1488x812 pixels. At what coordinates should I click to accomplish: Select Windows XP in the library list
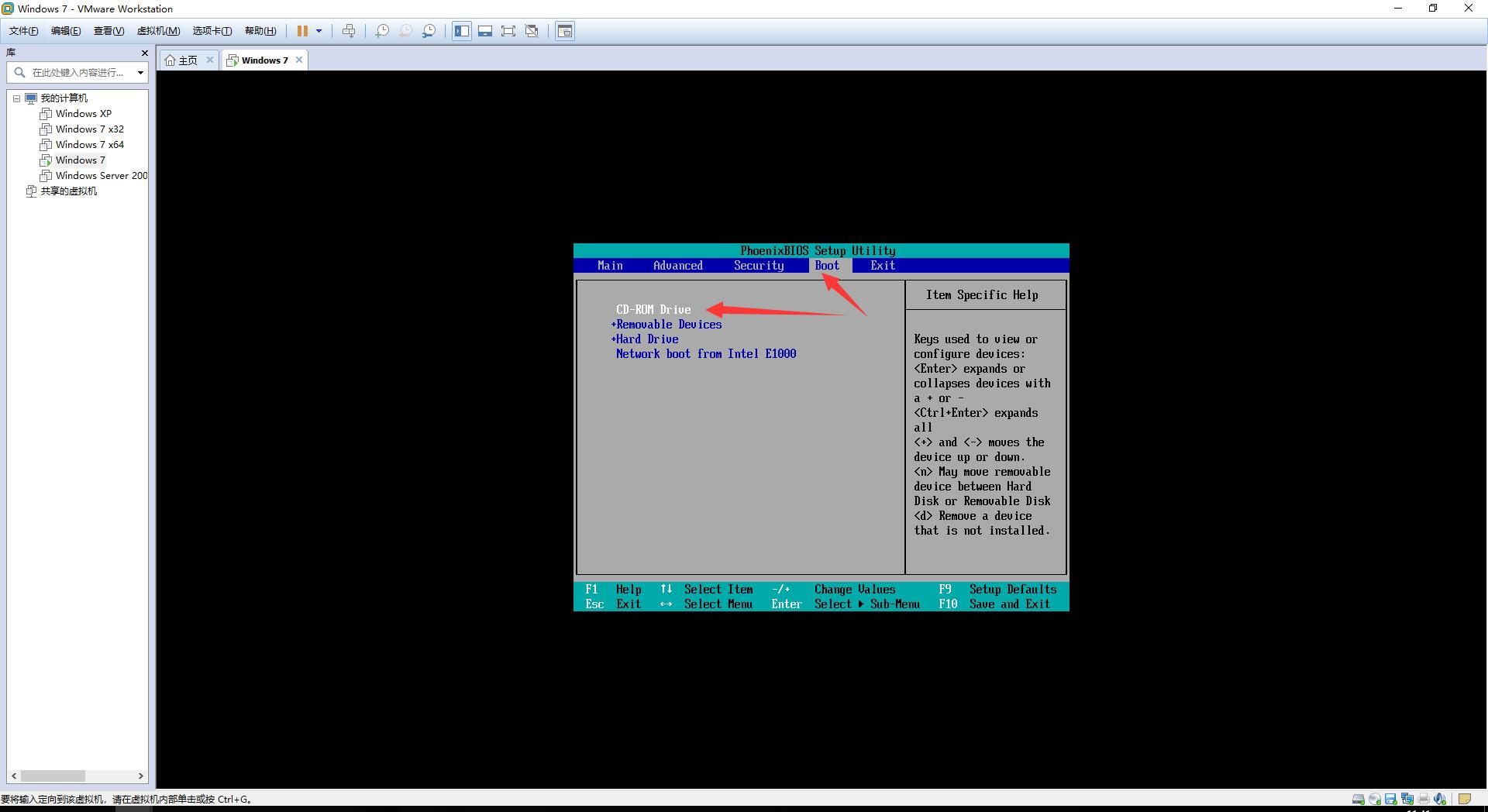83,113
